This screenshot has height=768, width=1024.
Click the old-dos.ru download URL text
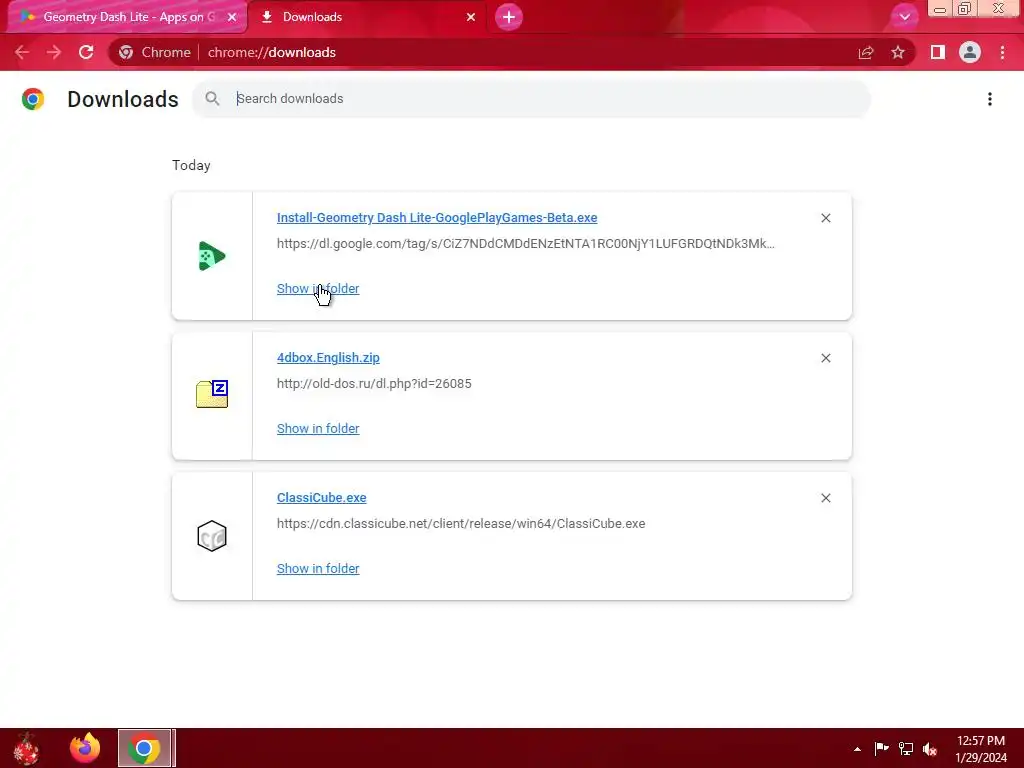pyautogui.click(x=374, y=383)
